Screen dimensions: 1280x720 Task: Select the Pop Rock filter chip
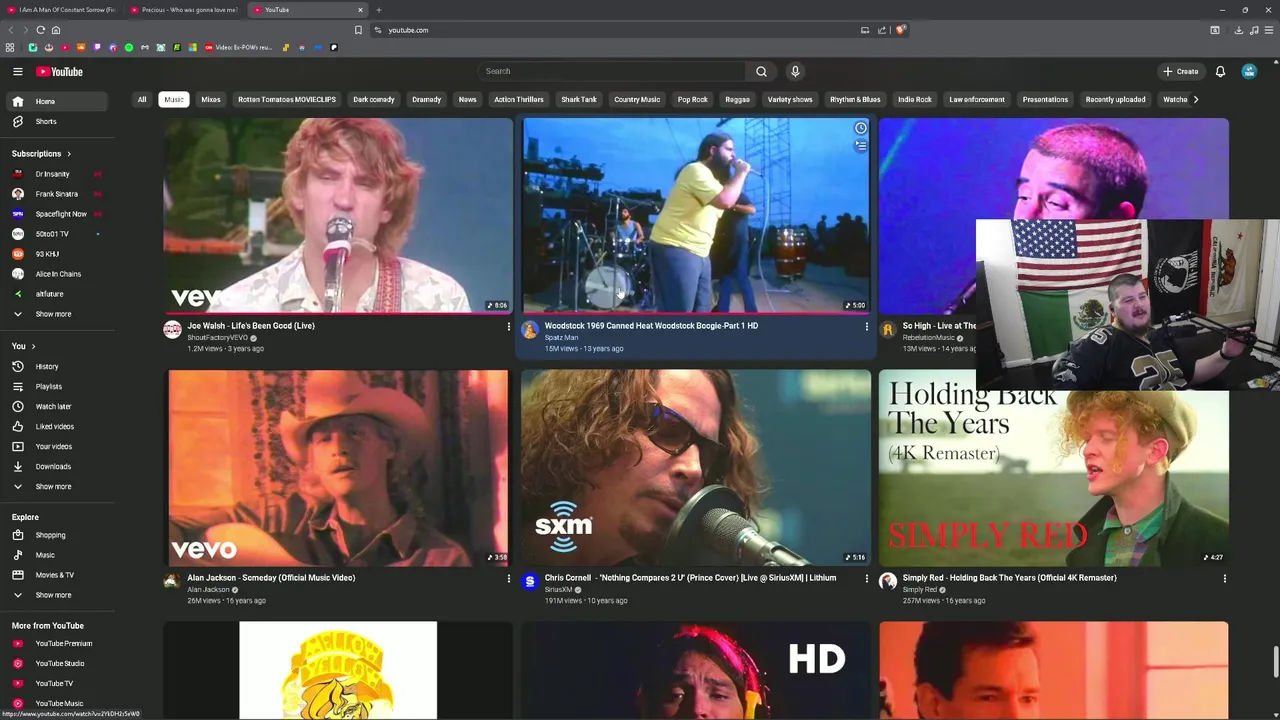(x=692, y=99)
